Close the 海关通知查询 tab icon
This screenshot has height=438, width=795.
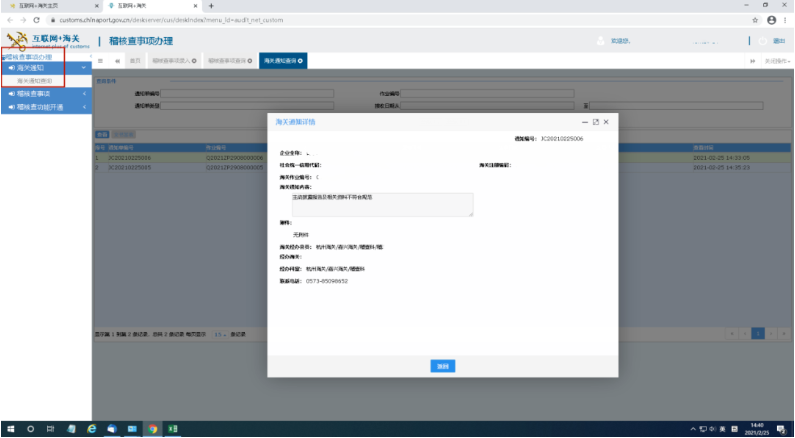(x=301, y=61)
